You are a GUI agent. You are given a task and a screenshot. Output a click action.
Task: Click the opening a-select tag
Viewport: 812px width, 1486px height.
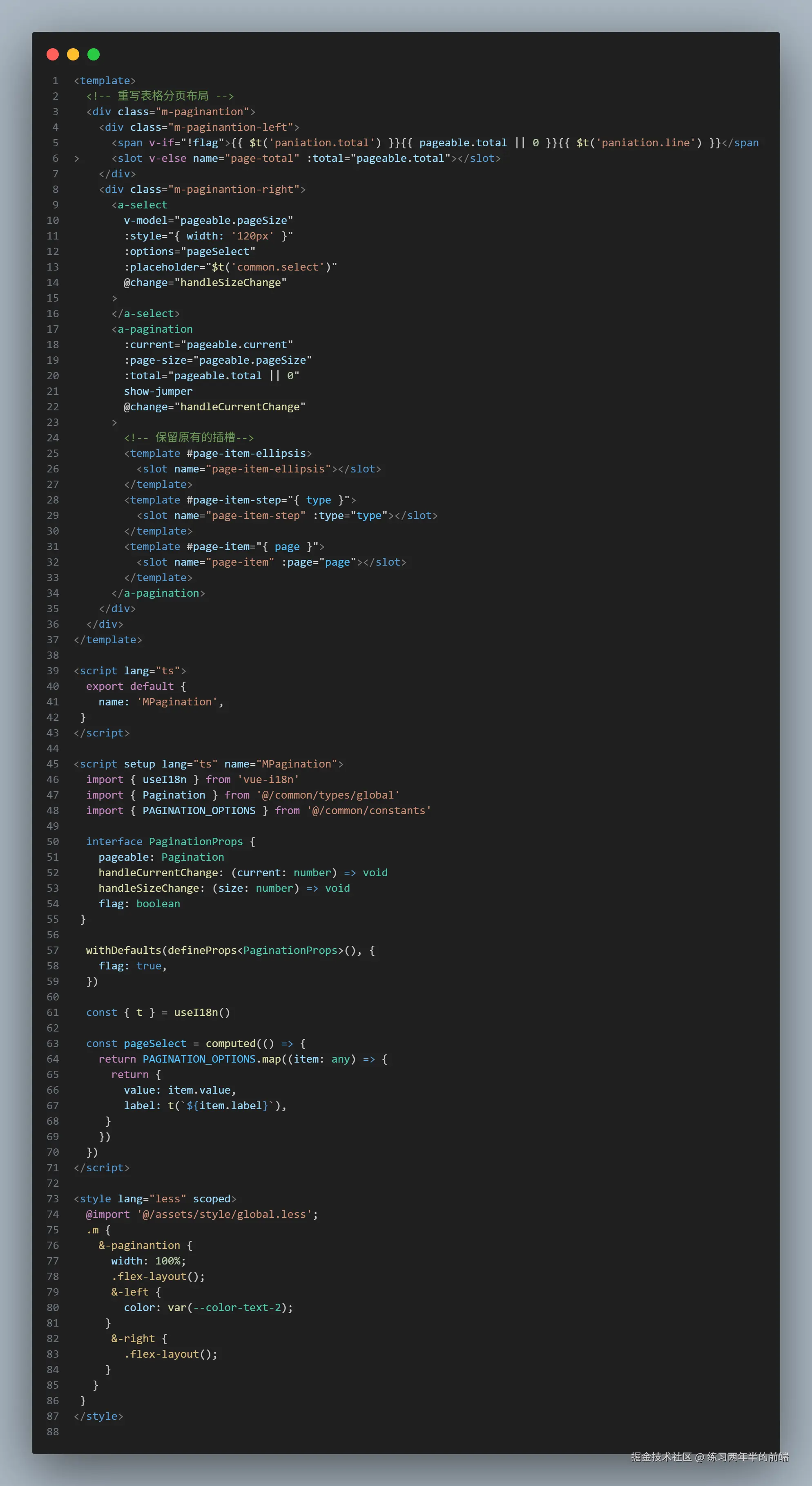coord(142,205)
